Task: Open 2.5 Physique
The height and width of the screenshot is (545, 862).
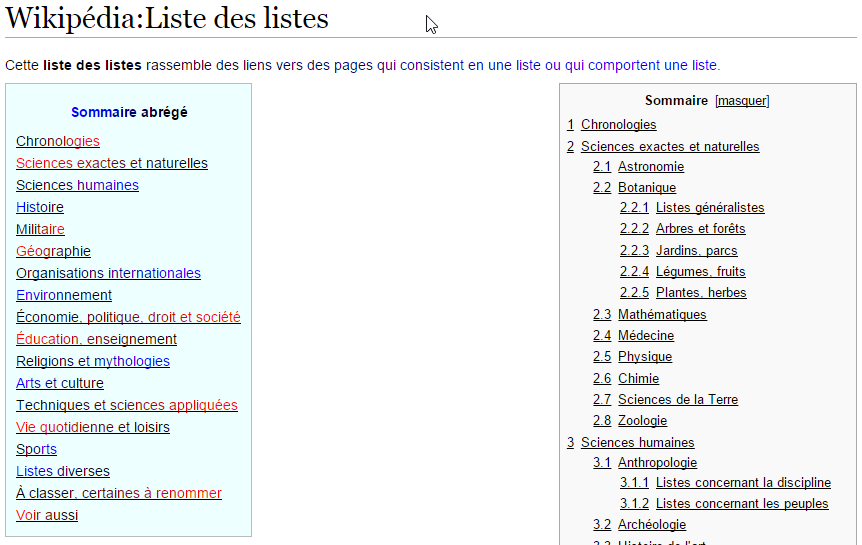Action: pos(632,357)
